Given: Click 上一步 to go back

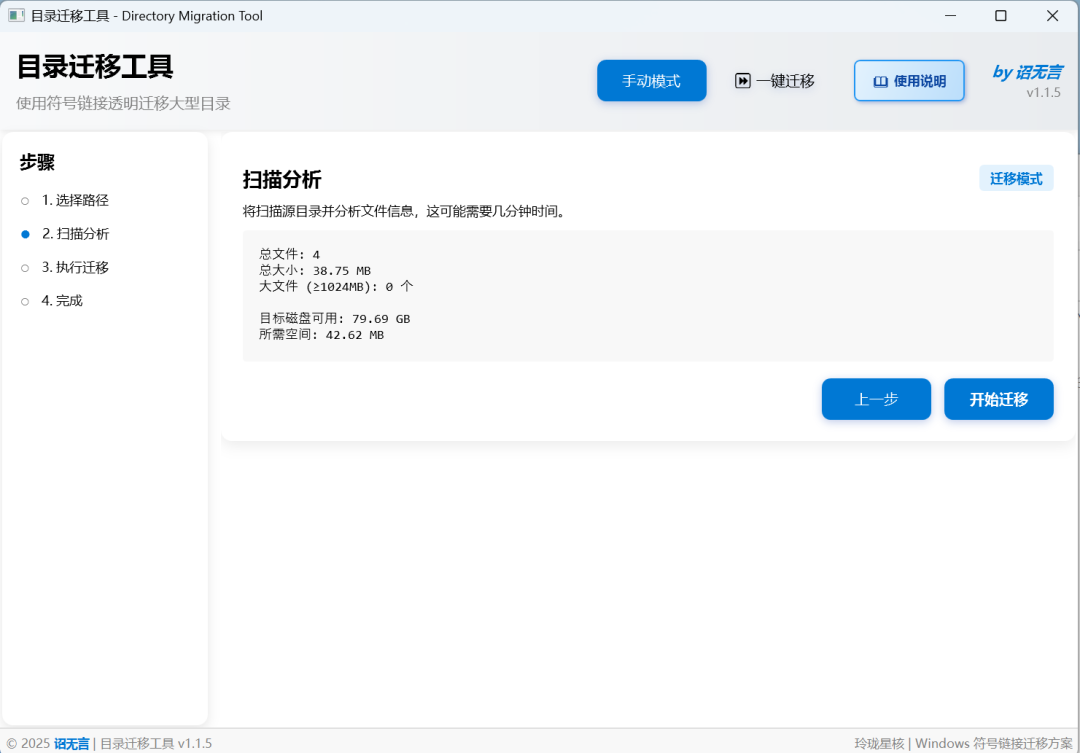Looking at the screenshot, I should (876, 399).
